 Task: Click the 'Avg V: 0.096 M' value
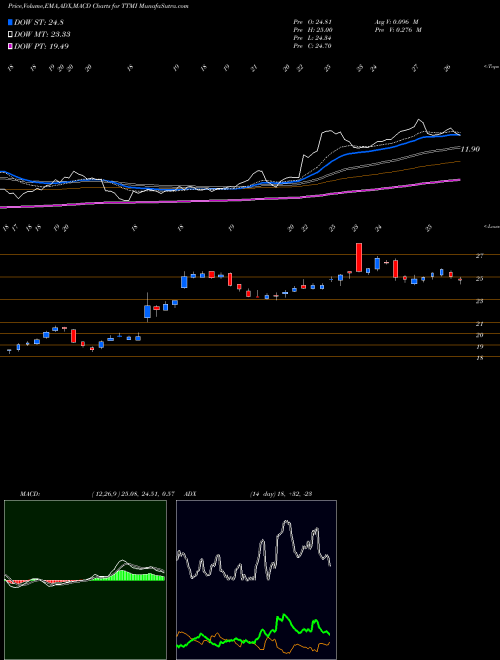396,22
